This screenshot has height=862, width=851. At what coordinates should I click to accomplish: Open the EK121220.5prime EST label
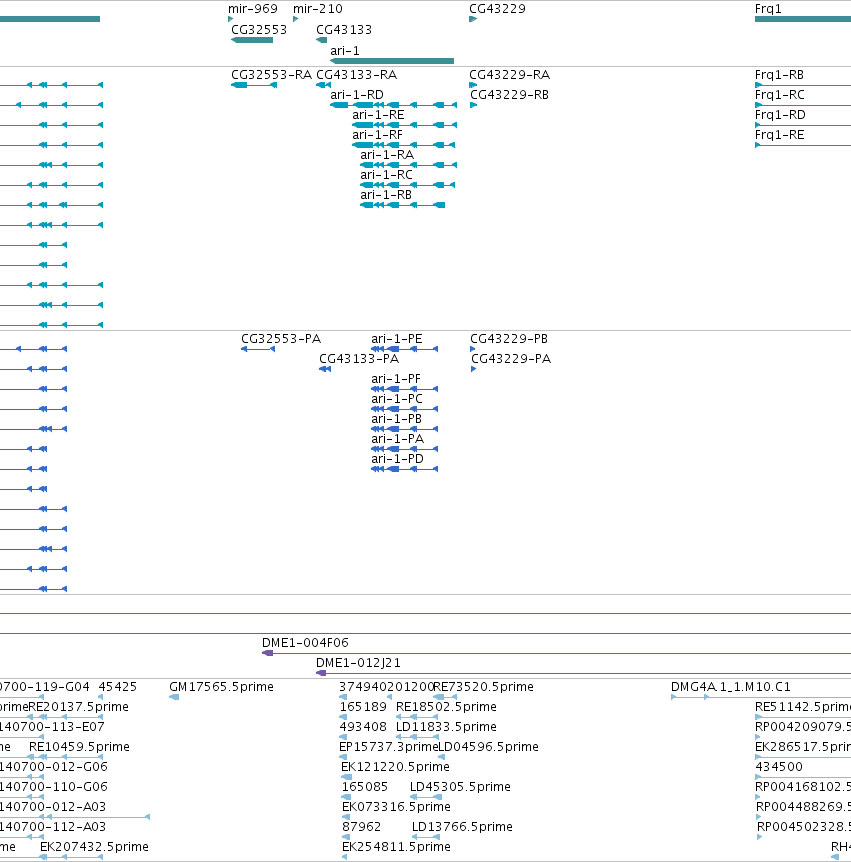click(x=395, y=766)
